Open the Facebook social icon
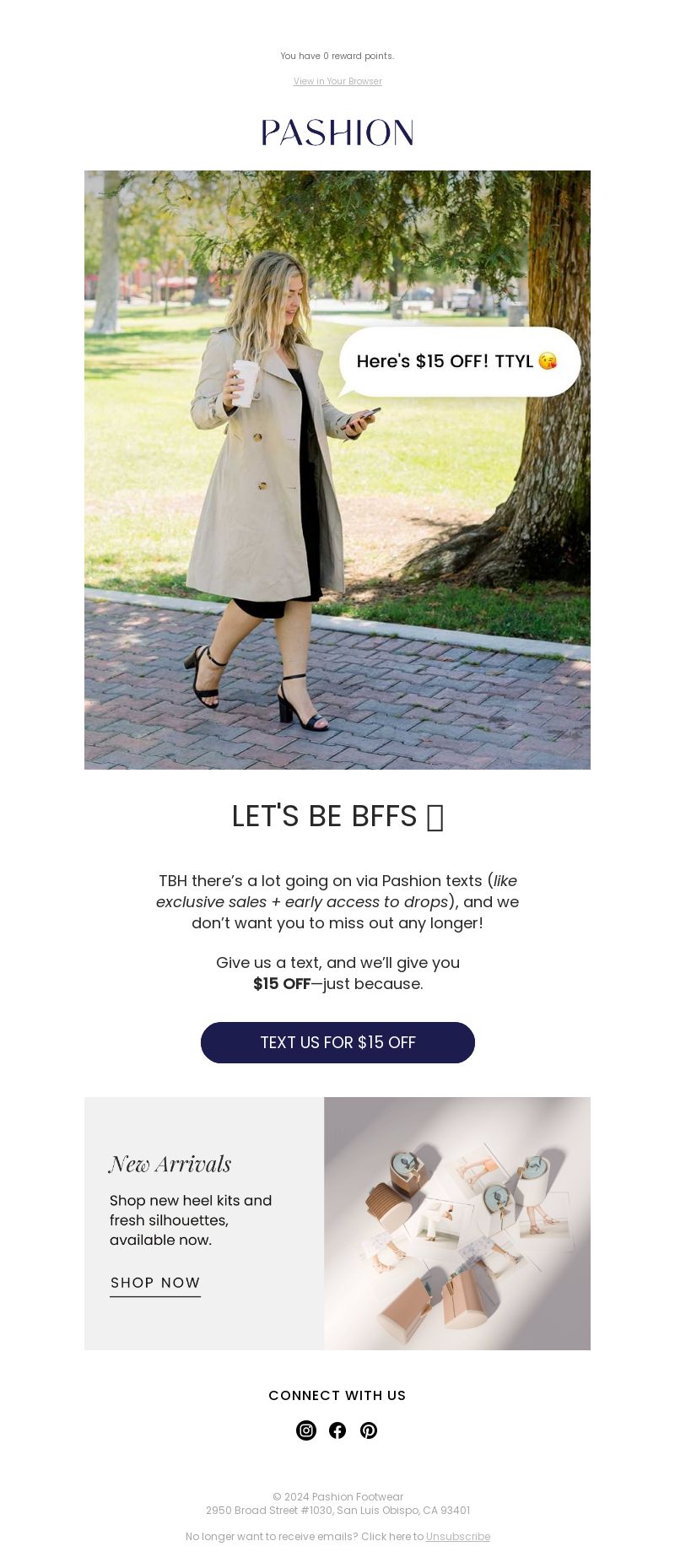Screen dimensions: 675x1568 click(x=337, y=1430)
